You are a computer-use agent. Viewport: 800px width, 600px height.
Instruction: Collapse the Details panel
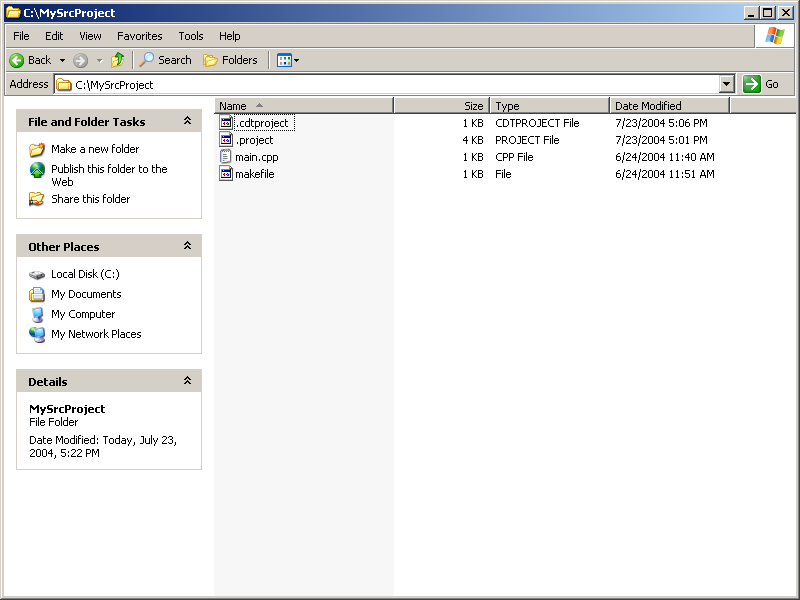point(187,381)
